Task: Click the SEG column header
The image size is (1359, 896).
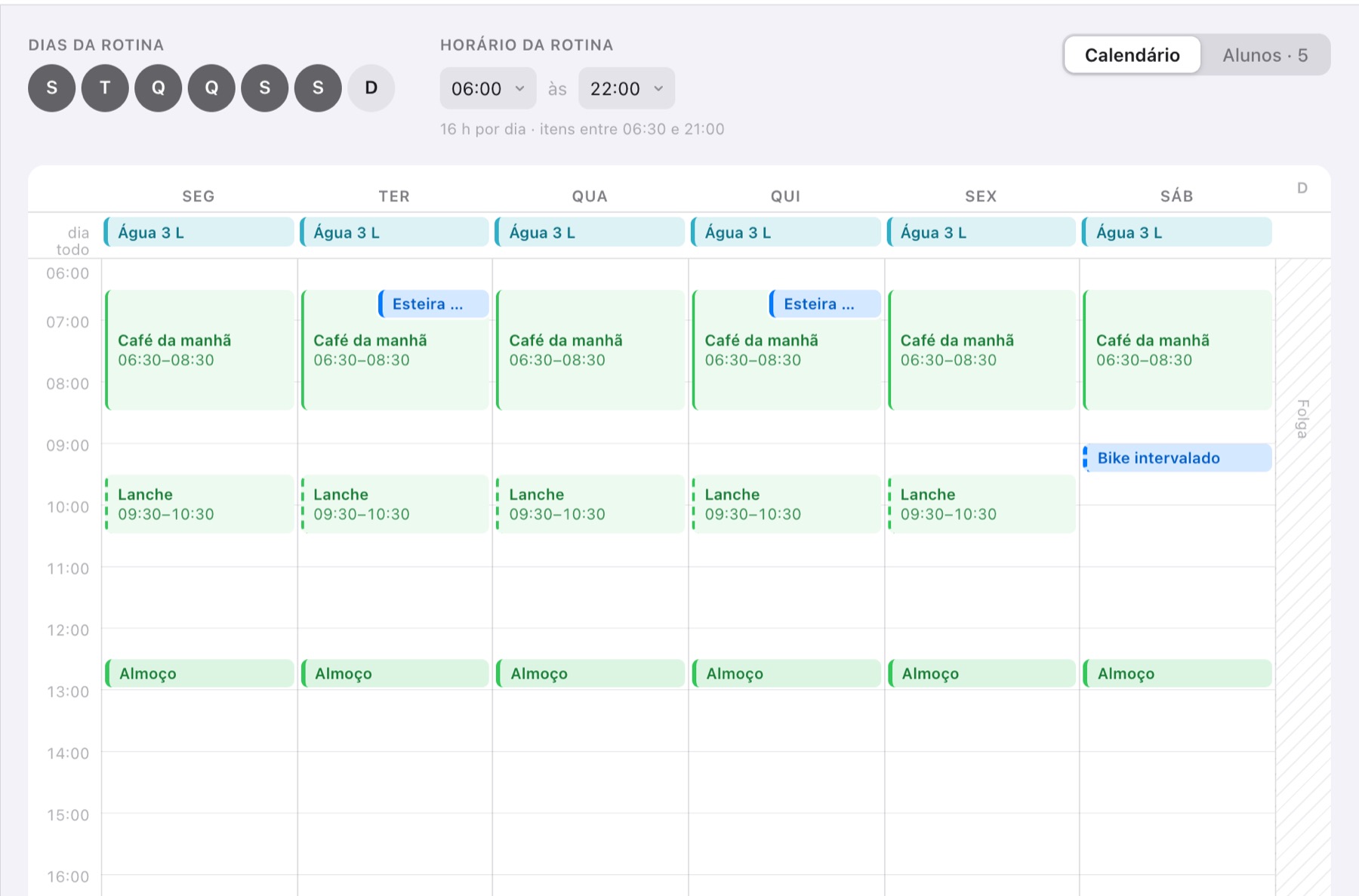Action: point(199,196)
